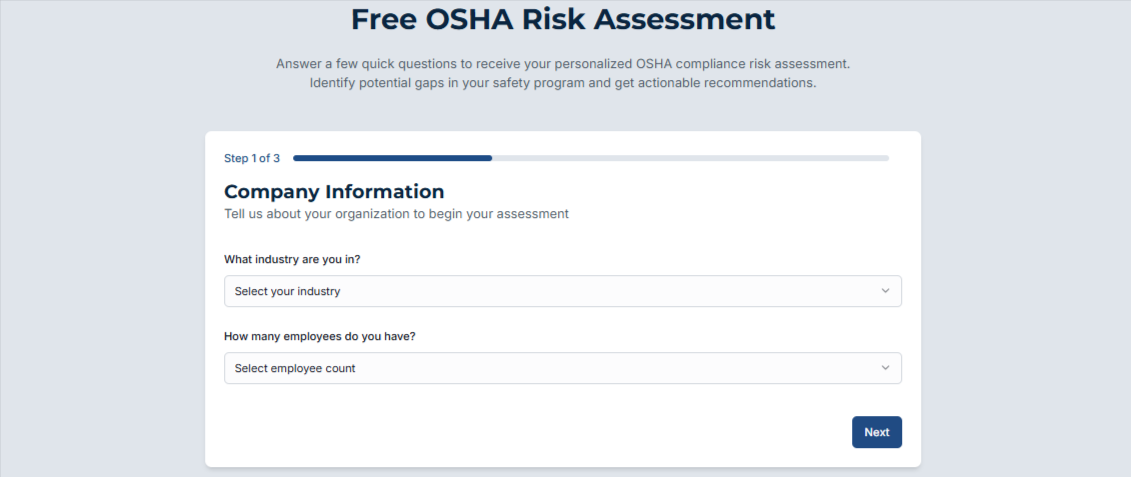This screenshot has width=1131, height=477.
Task: Click the word 'Next' on the blue button
Action: 877,432
